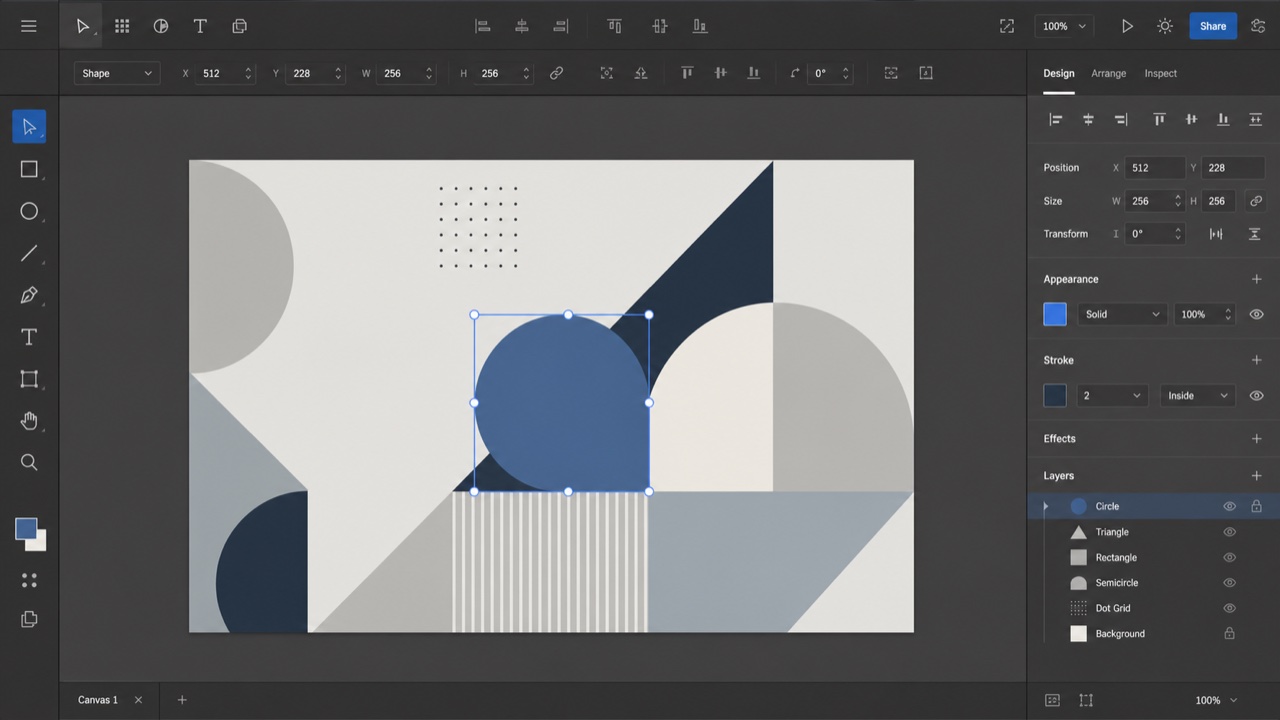This screenshot has width=1280, height=720.
Task: Open the pages icon at bottom of left toolbar
Action: click(x=29, y=619)
